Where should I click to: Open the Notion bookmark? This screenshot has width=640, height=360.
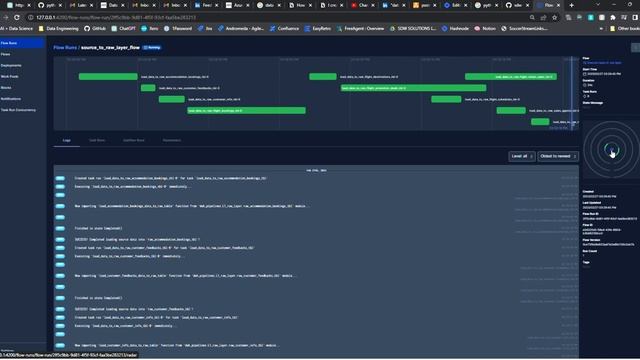(485, 29)
